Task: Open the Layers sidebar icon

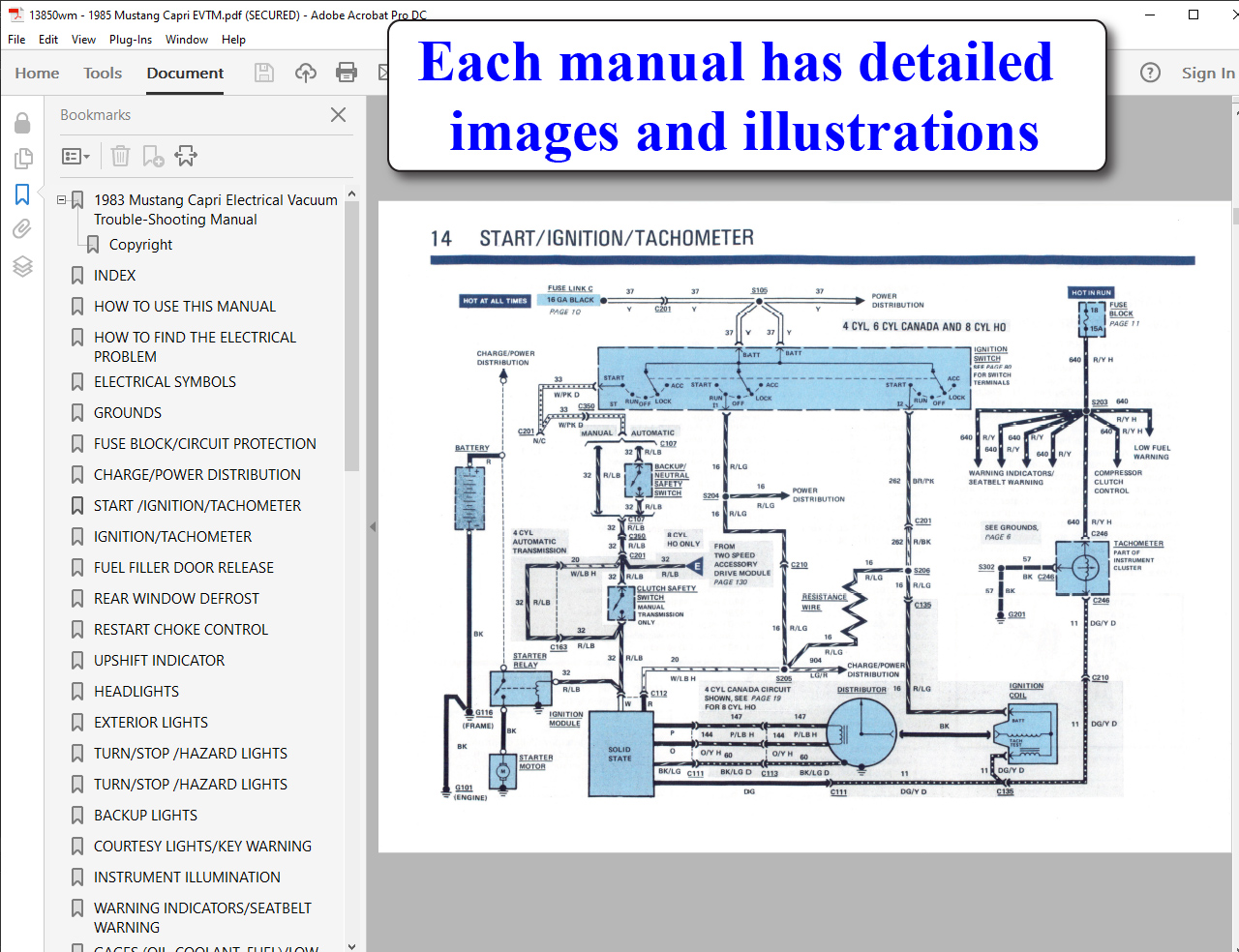Action: 22,266
